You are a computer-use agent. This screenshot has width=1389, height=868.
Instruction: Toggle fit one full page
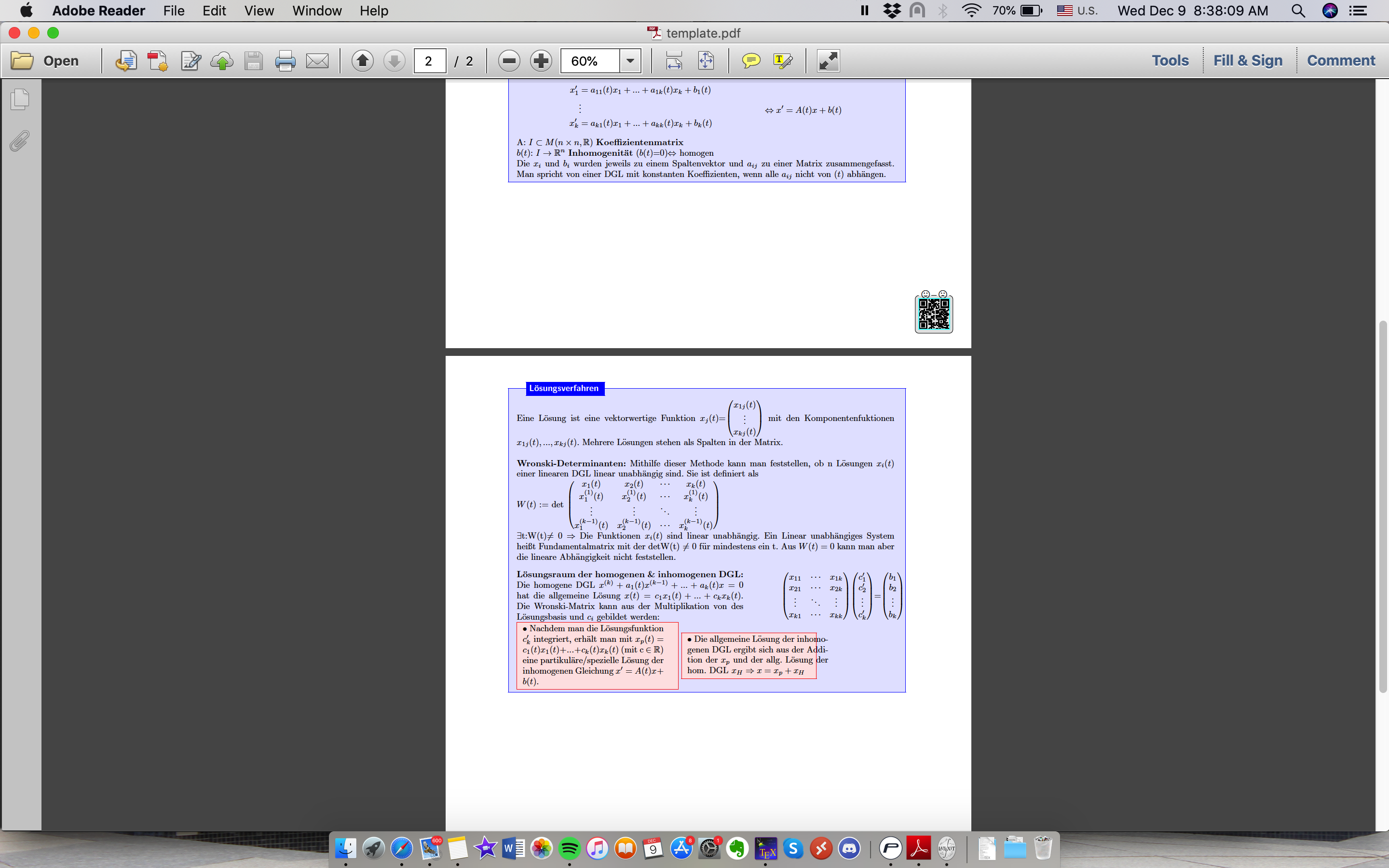(x=706, y=61)
